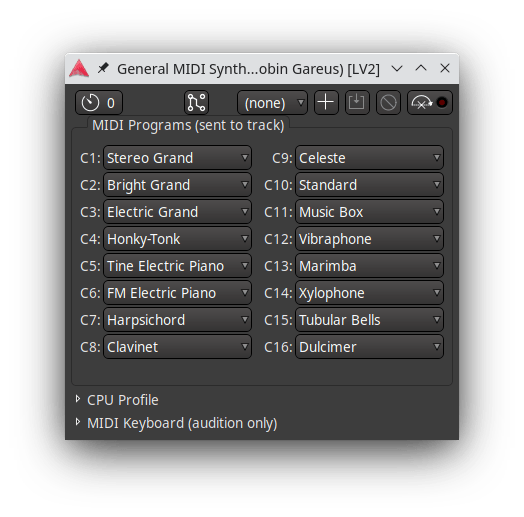Open C11 Music Box program dropdown
This screenshot has width=524, height=517.
[x=370, y=212]
